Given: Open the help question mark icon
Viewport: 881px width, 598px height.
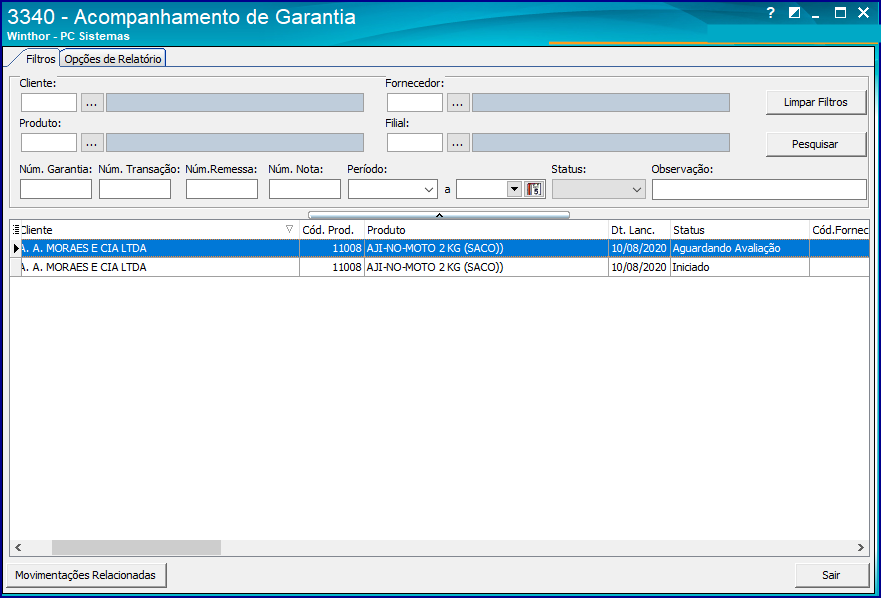Looking at the screenshot, I should click(x=771, y=13).
